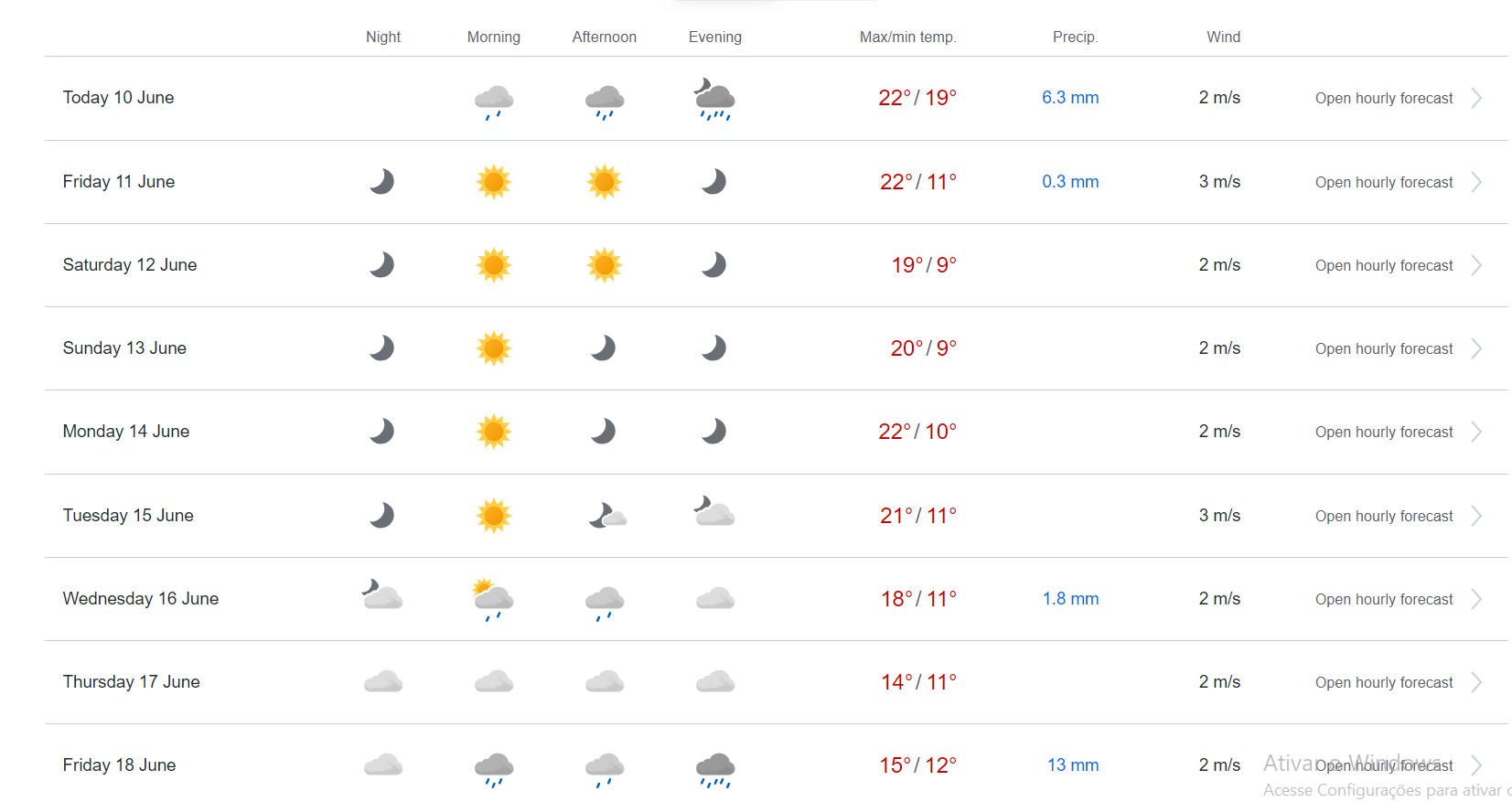Click Saturday 12 June night moon icon

(382, 265)
